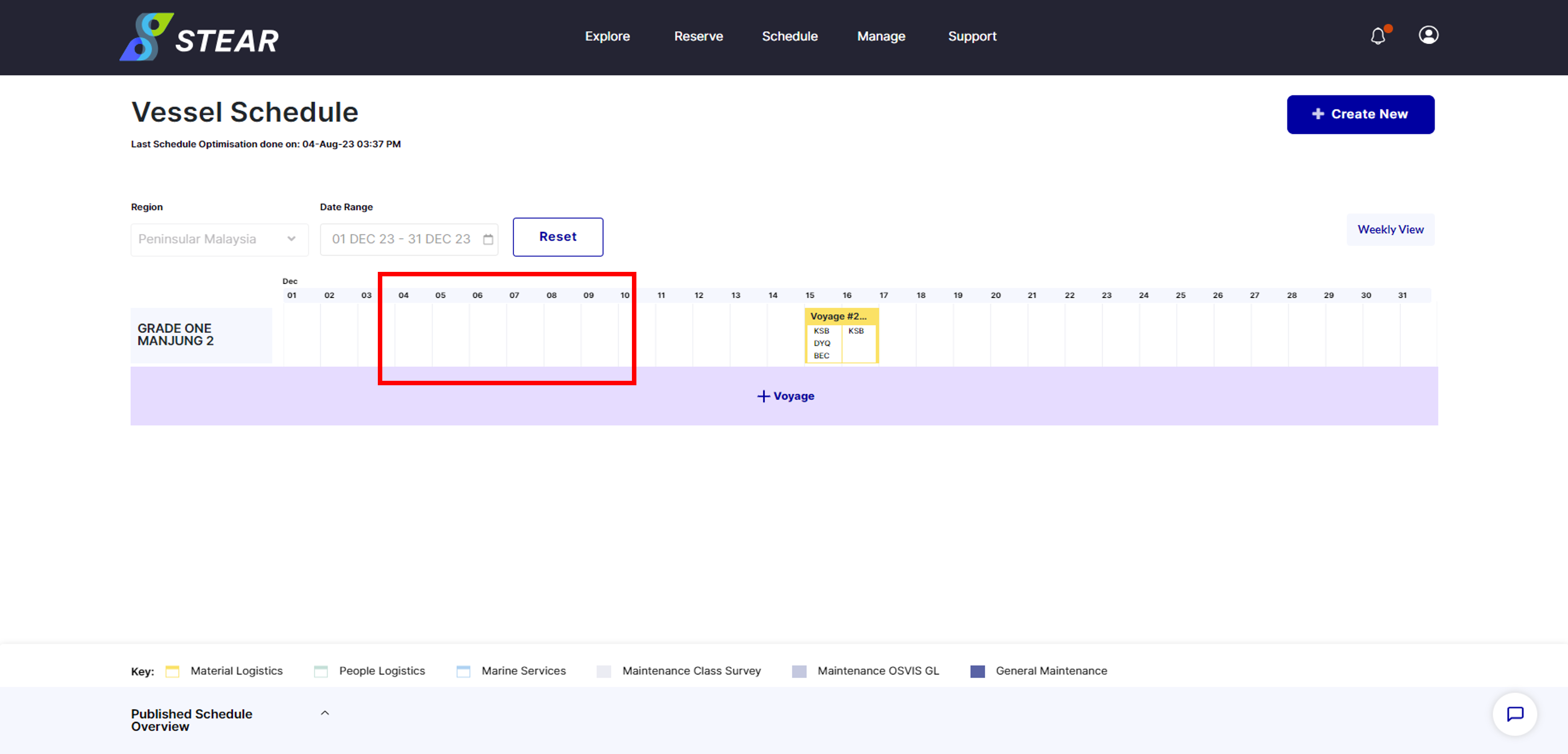Open the Reserve menu

coord(698,36)
